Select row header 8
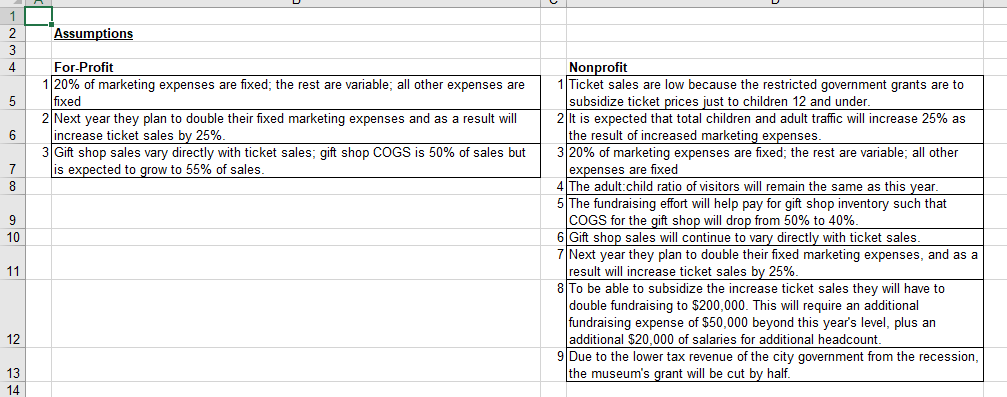Image resolution: width=1007 pixels, height=397 pixels. [12, 186]
